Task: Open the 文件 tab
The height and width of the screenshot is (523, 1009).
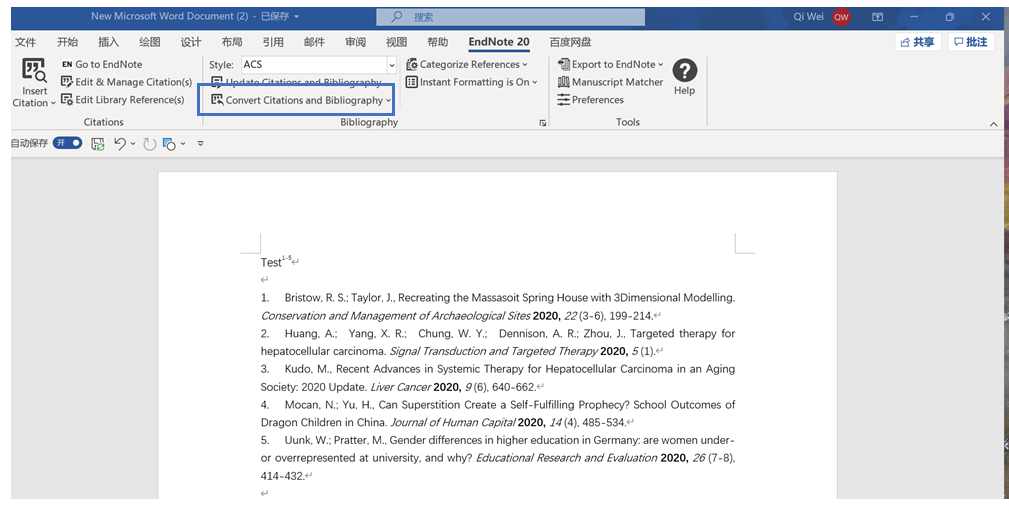Action: (26, 42)
